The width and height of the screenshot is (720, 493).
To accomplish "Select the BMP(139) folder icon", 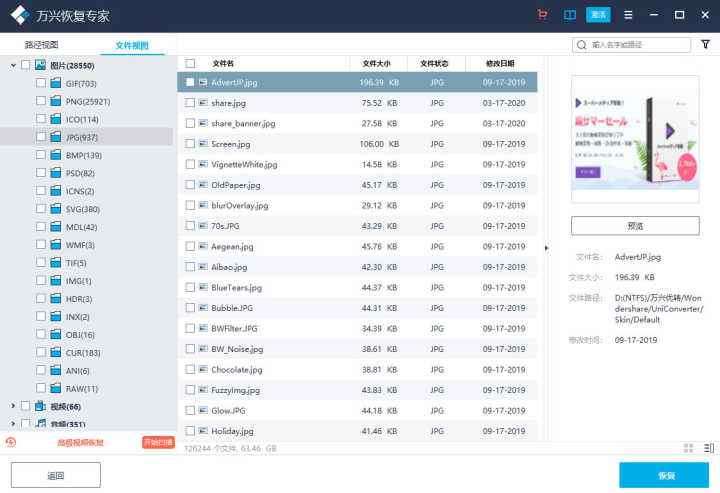I will point(56,155).
